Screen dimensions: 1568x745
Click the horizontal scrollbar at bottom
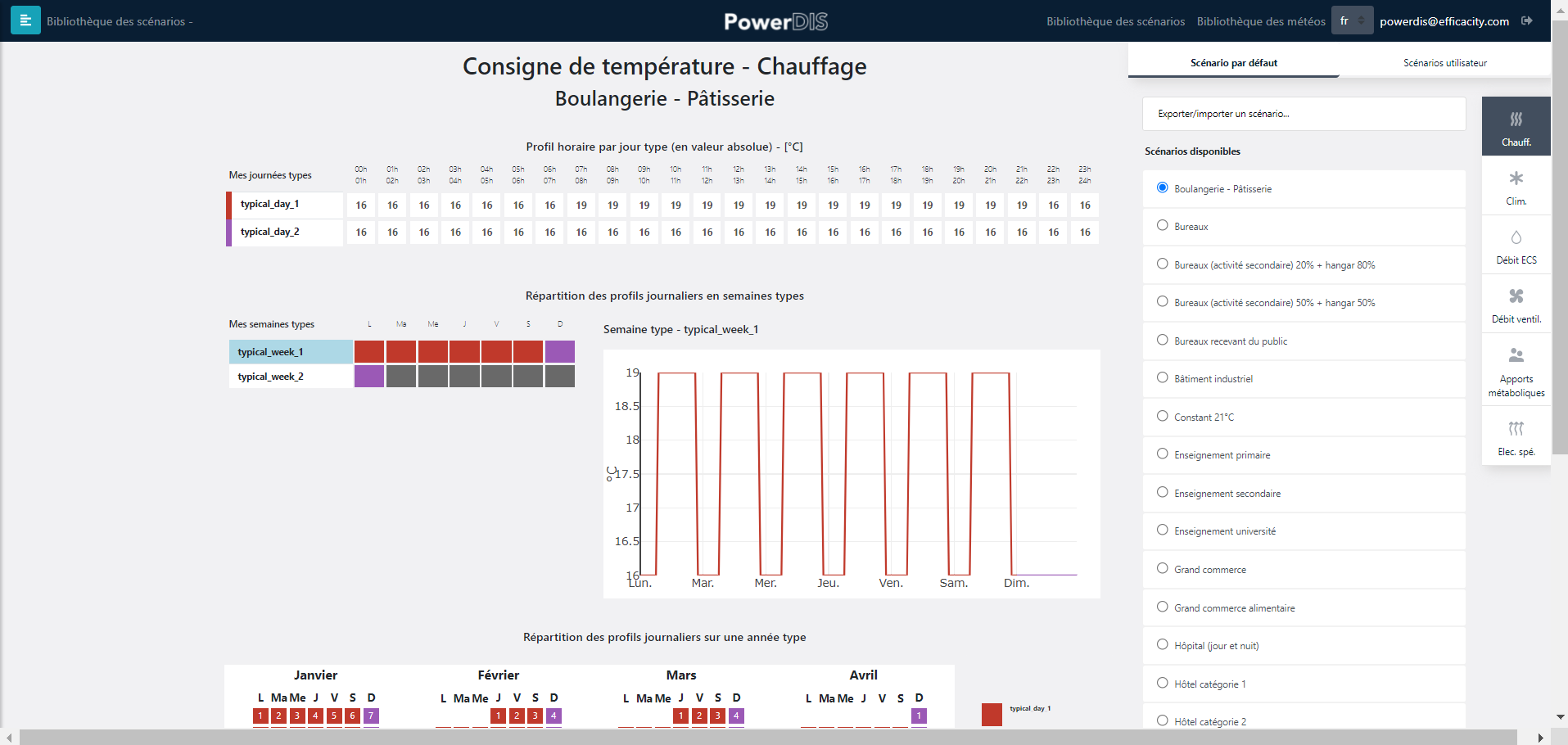[768, 738]
